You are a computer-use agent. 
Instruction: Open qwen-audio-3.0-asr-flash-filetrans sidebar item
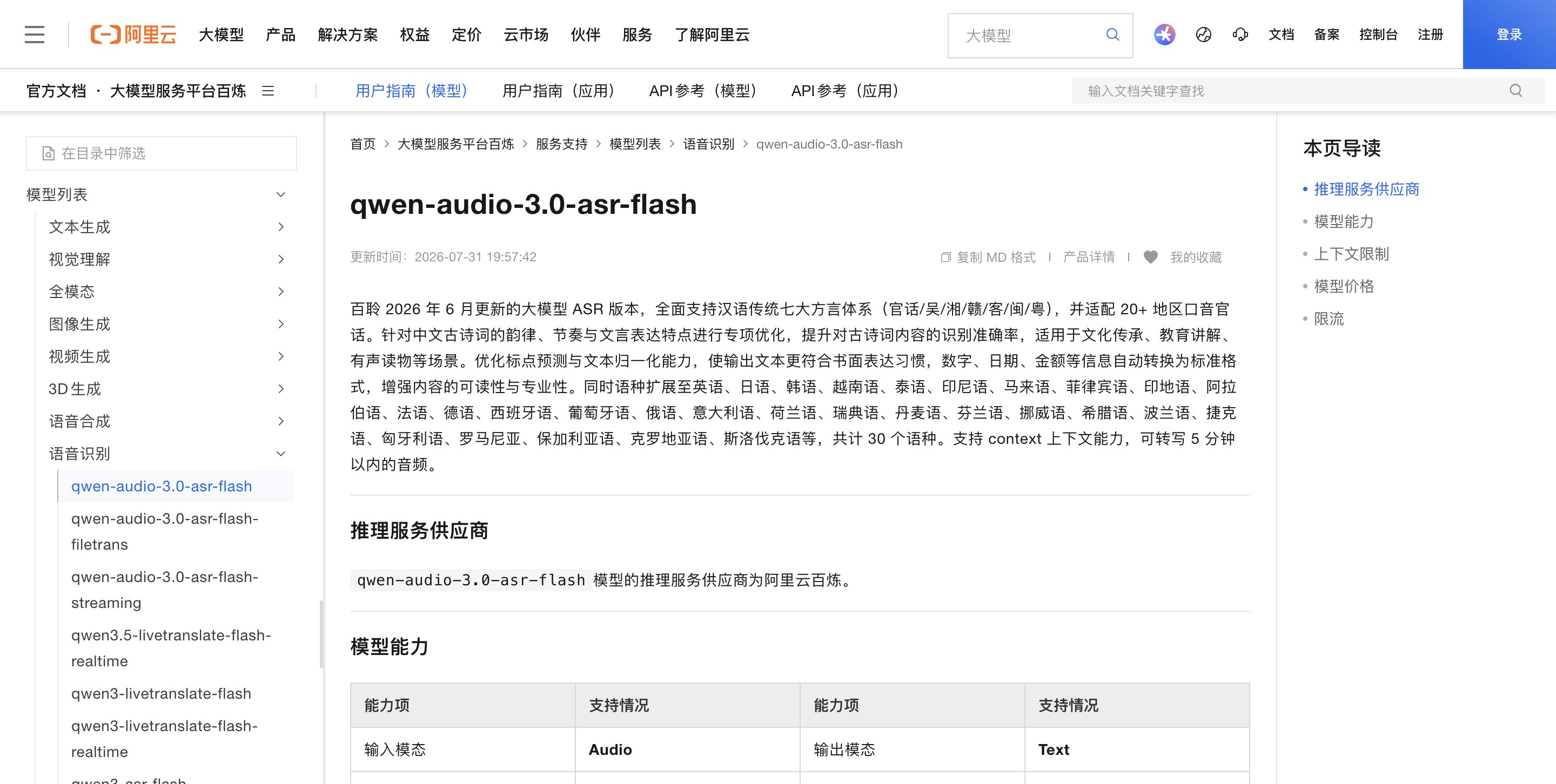coord(164,532)
